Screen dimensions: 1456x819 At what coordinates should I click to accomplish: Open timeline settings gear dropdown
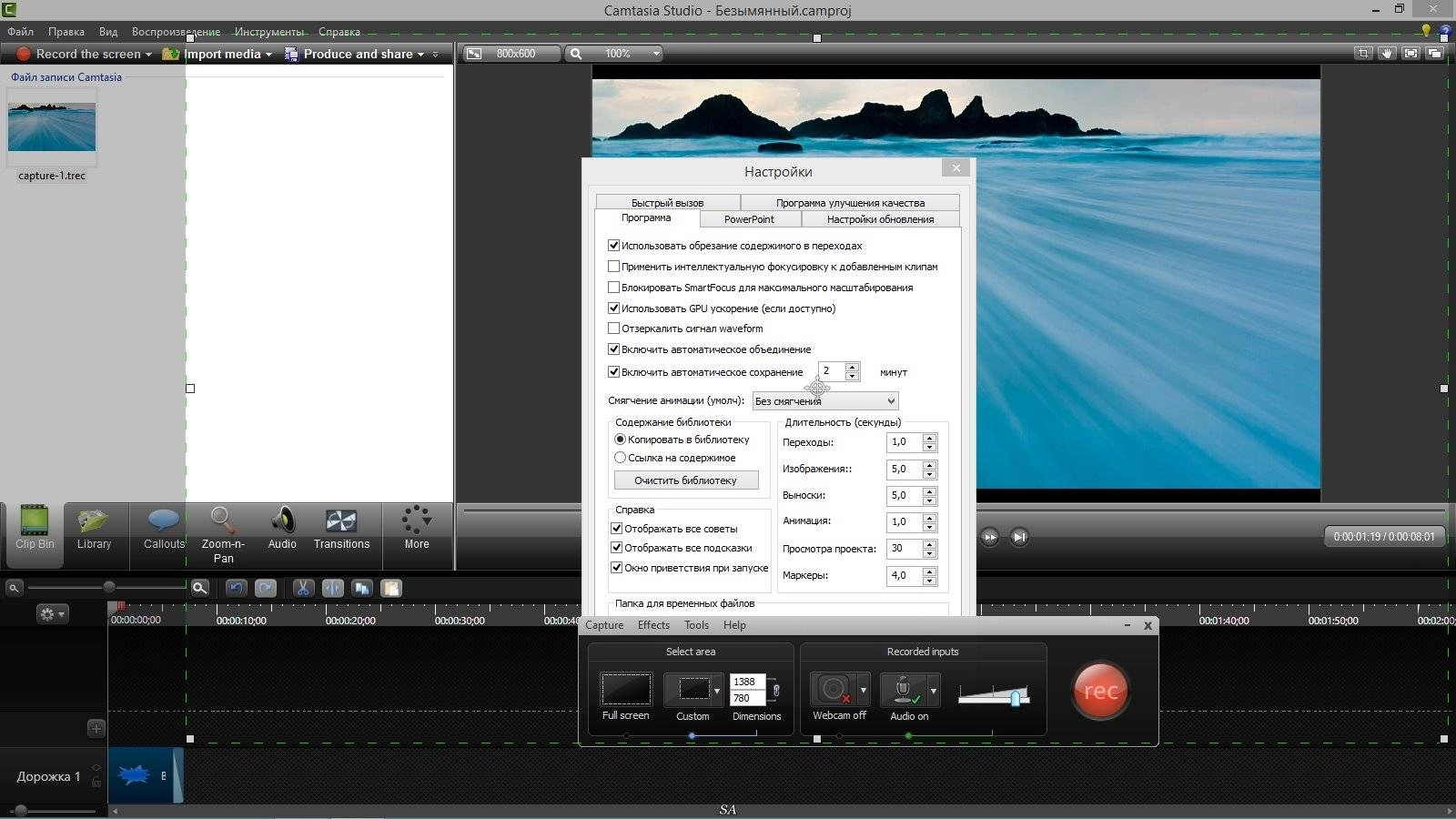point(51,614)
